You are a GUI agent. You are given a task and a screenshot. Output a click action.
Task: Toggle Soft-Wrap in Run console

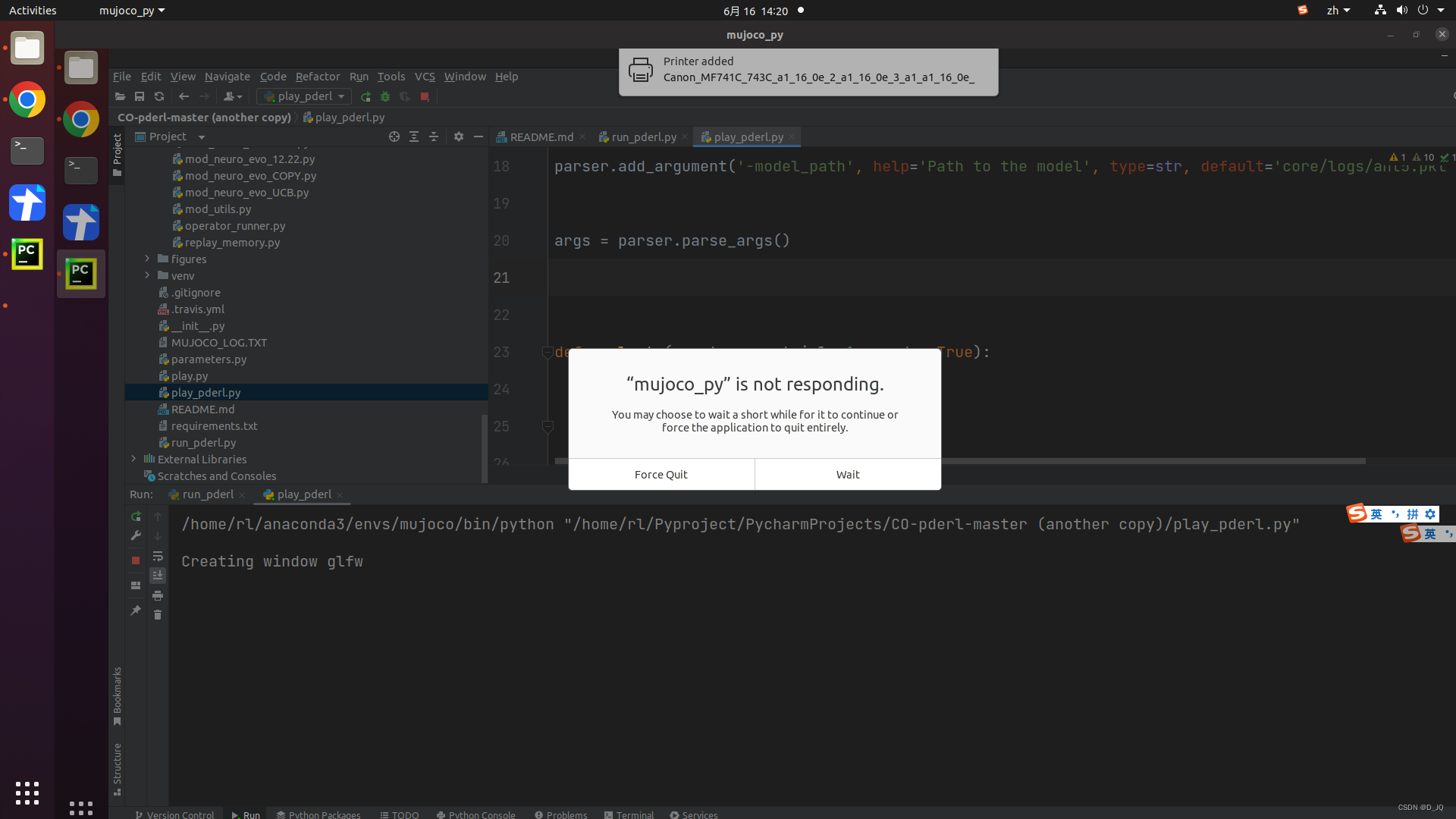[x=158, y=556]
